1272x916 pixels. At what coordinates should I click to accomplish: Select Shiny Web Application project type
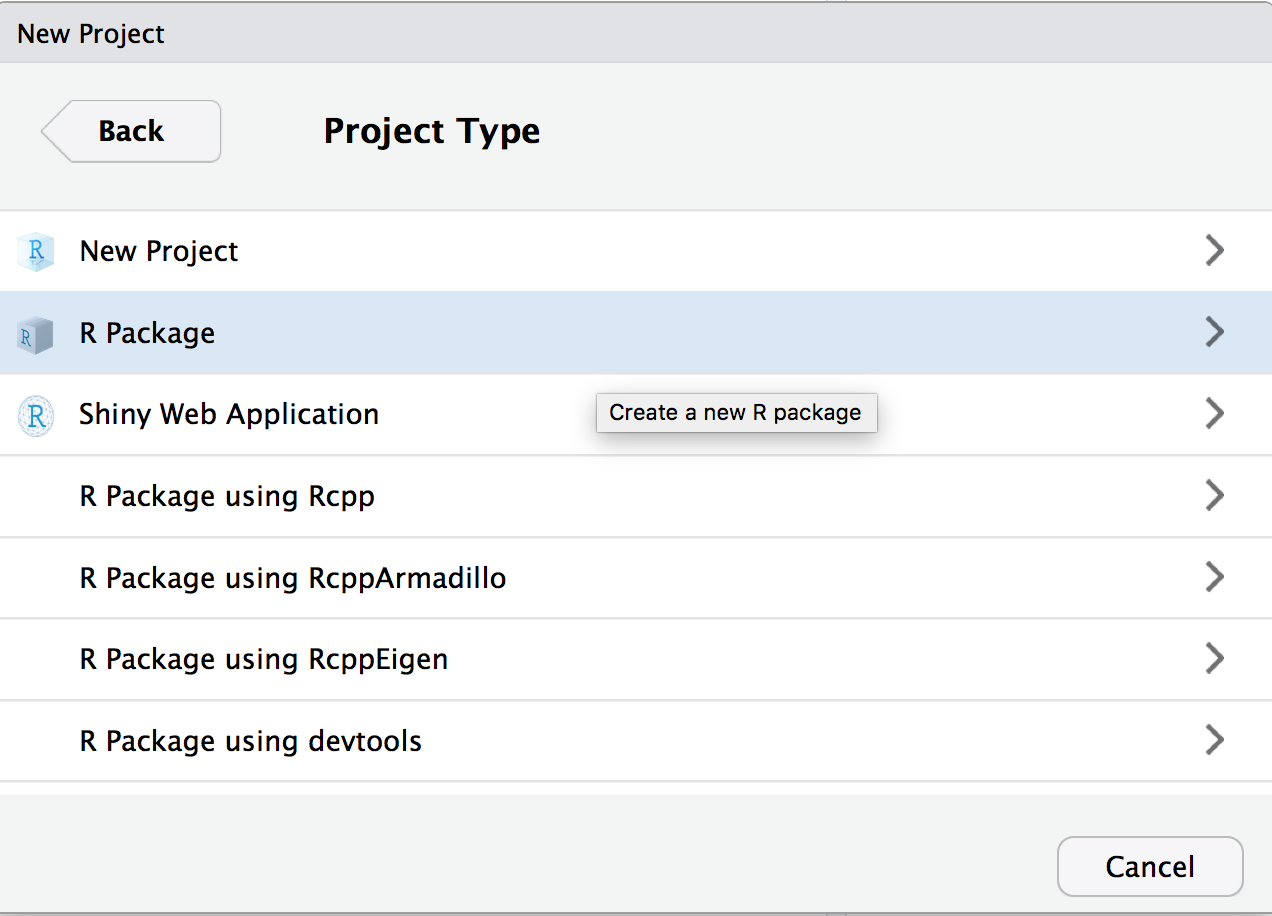(x=229, y=414)
